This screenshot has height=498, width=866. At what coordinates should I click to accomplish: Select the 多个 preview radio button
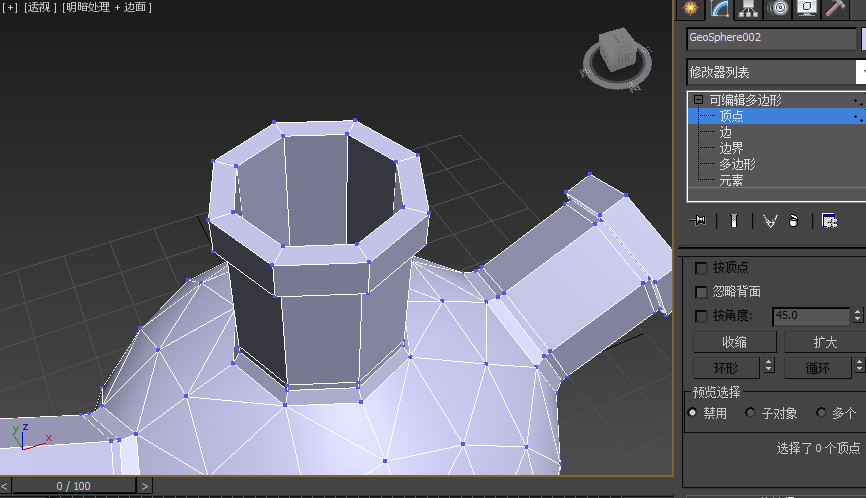821,412
